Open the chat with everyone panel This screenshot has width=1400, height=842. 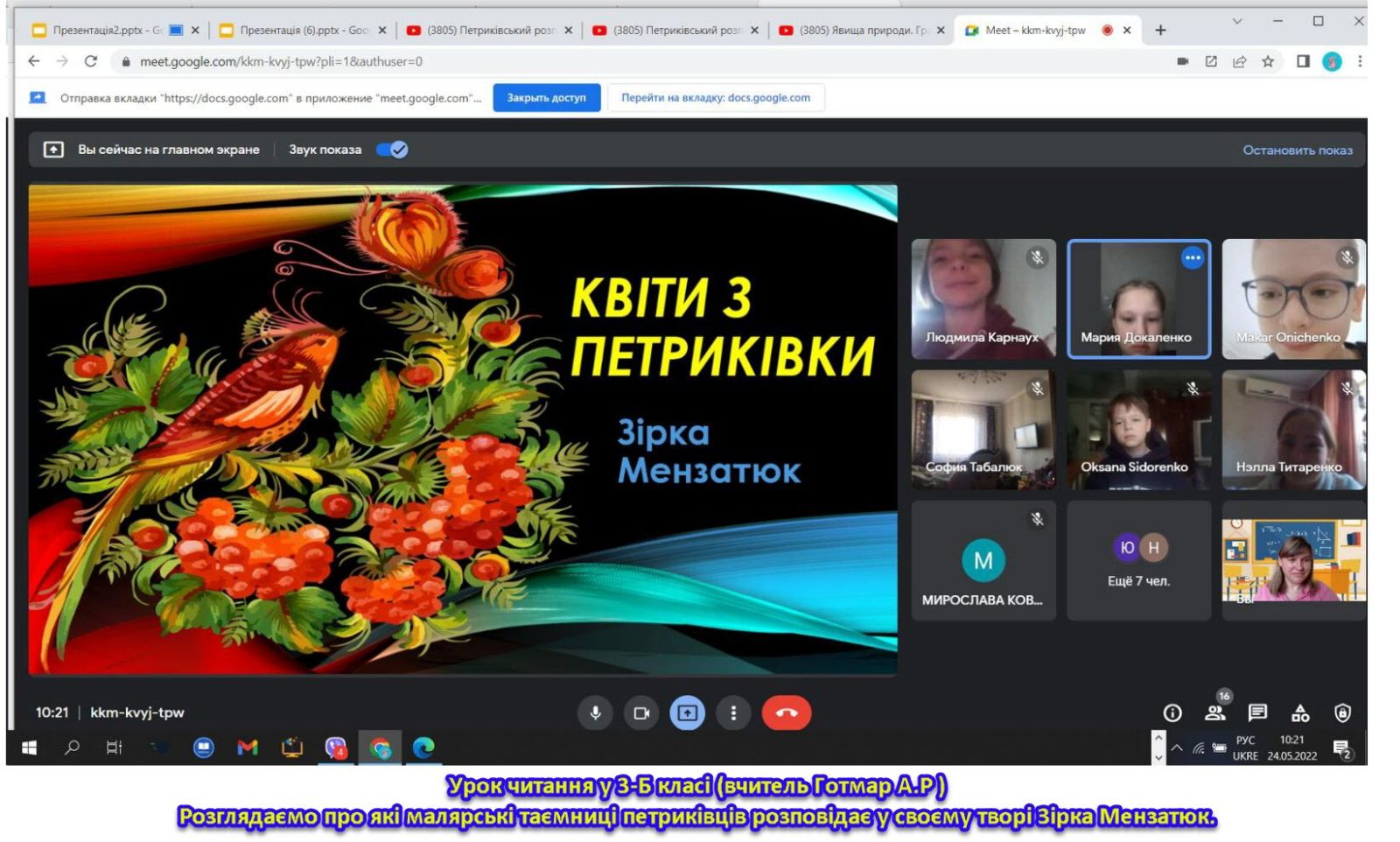pyautogui.click(x=1257, y=712)
